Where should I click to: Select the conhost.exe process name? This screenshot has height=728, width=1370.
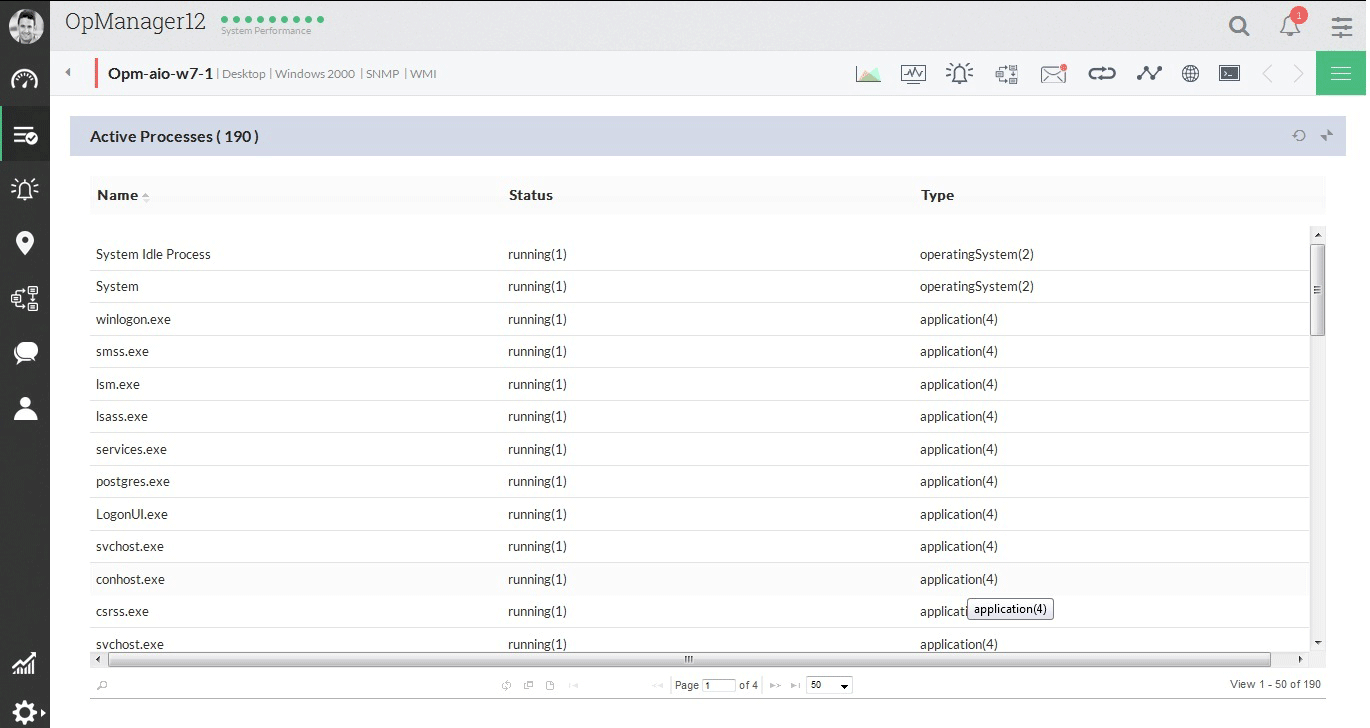(130, 579)
